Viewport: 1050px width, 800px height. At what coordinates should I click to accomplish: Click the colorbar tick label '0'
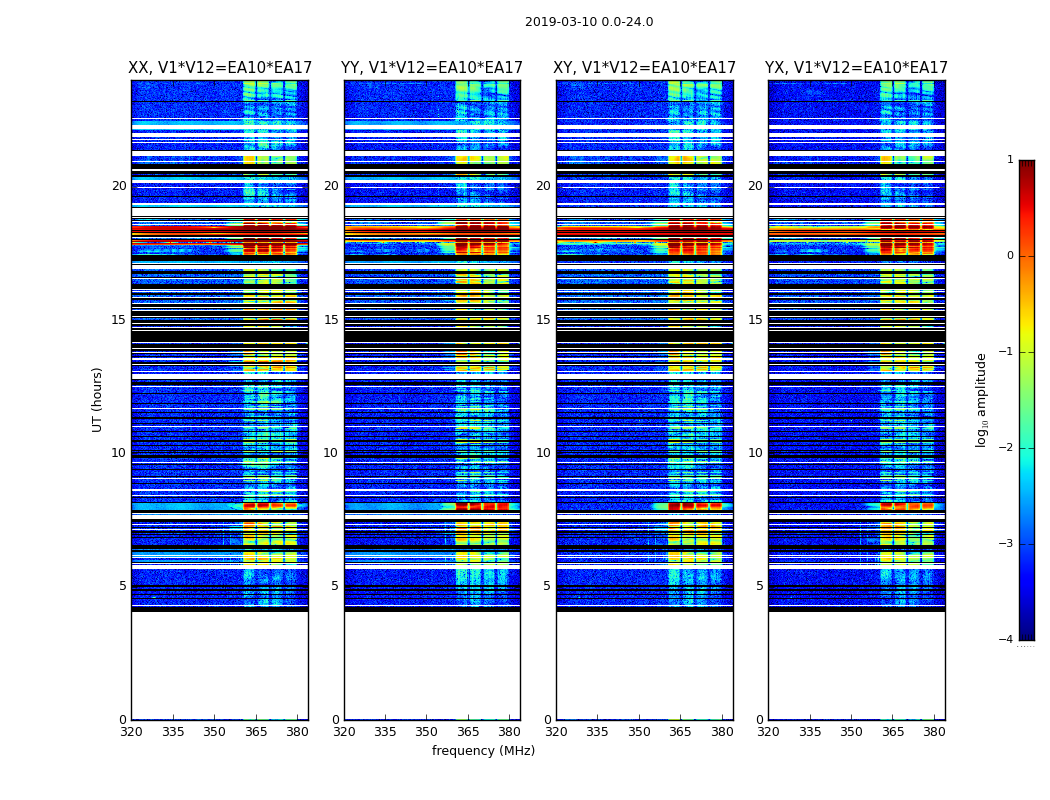click(1009, 256)
